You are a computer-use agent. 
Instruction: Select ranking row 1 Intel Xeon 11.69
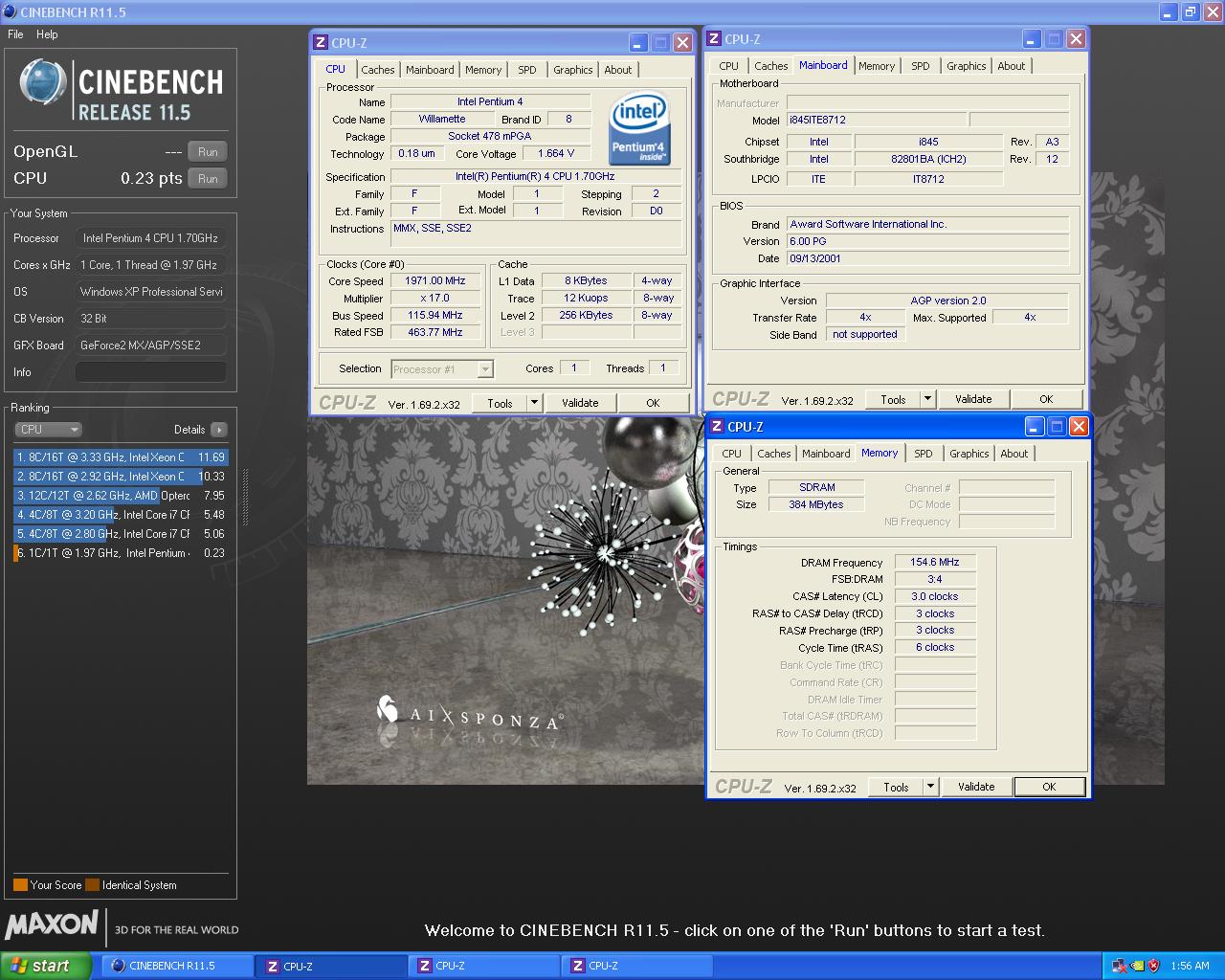coord(121,457)
